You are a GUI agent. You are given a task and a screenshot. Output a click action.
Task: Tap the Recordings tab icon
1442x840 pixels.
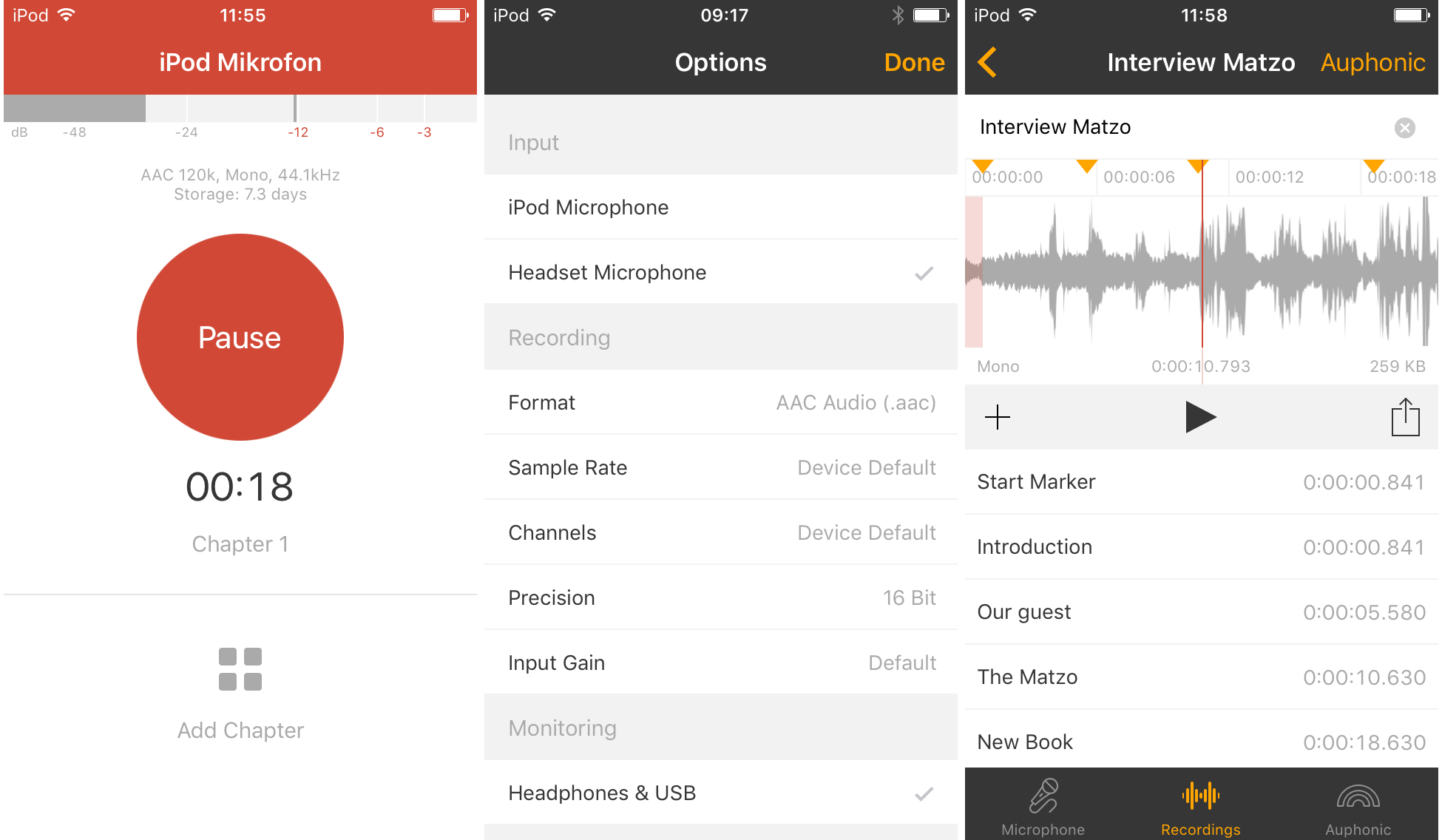[1201, 800]
